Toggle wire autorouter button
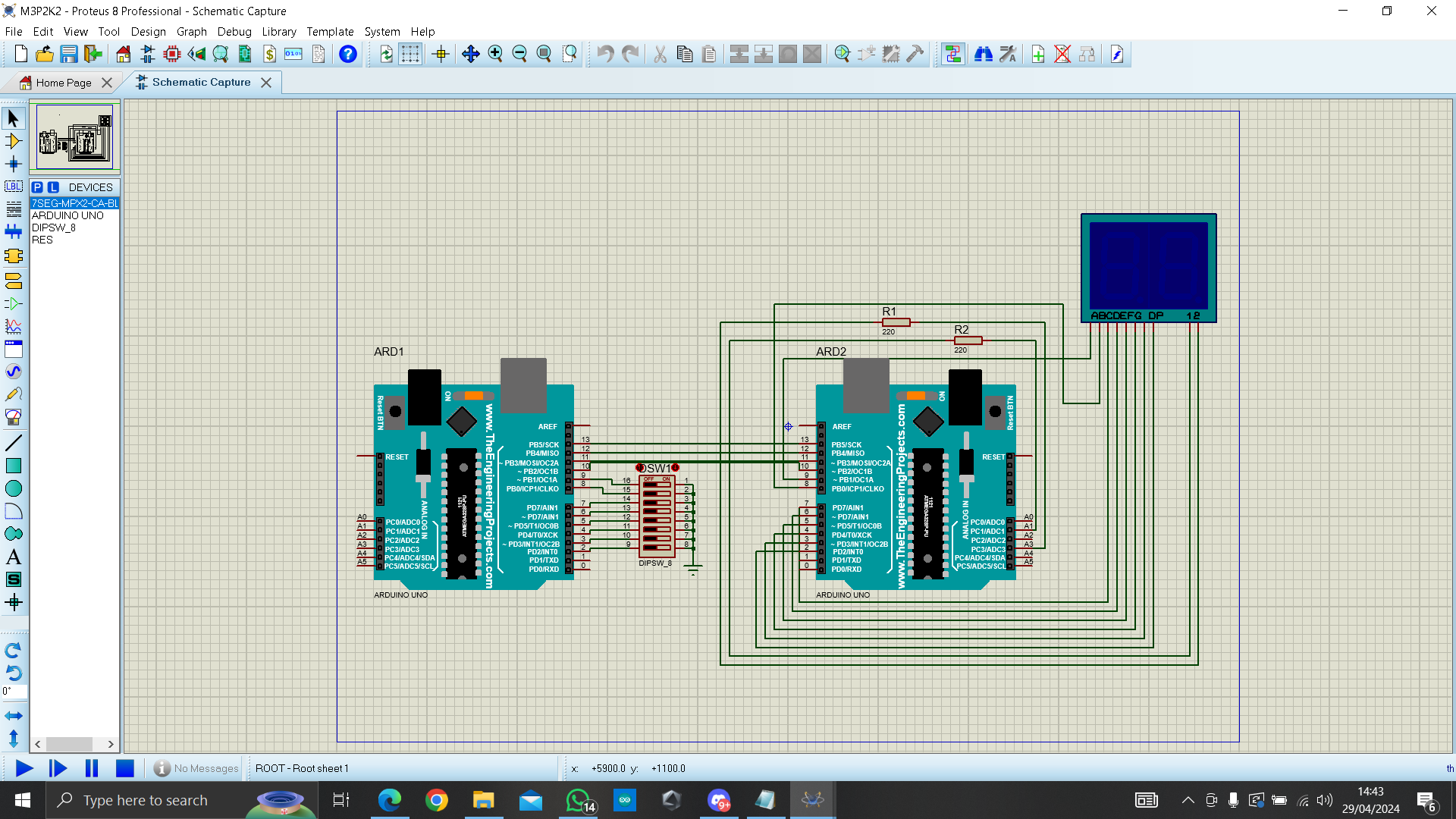This screenshot has width=1456, height=819. coord(953,54)
